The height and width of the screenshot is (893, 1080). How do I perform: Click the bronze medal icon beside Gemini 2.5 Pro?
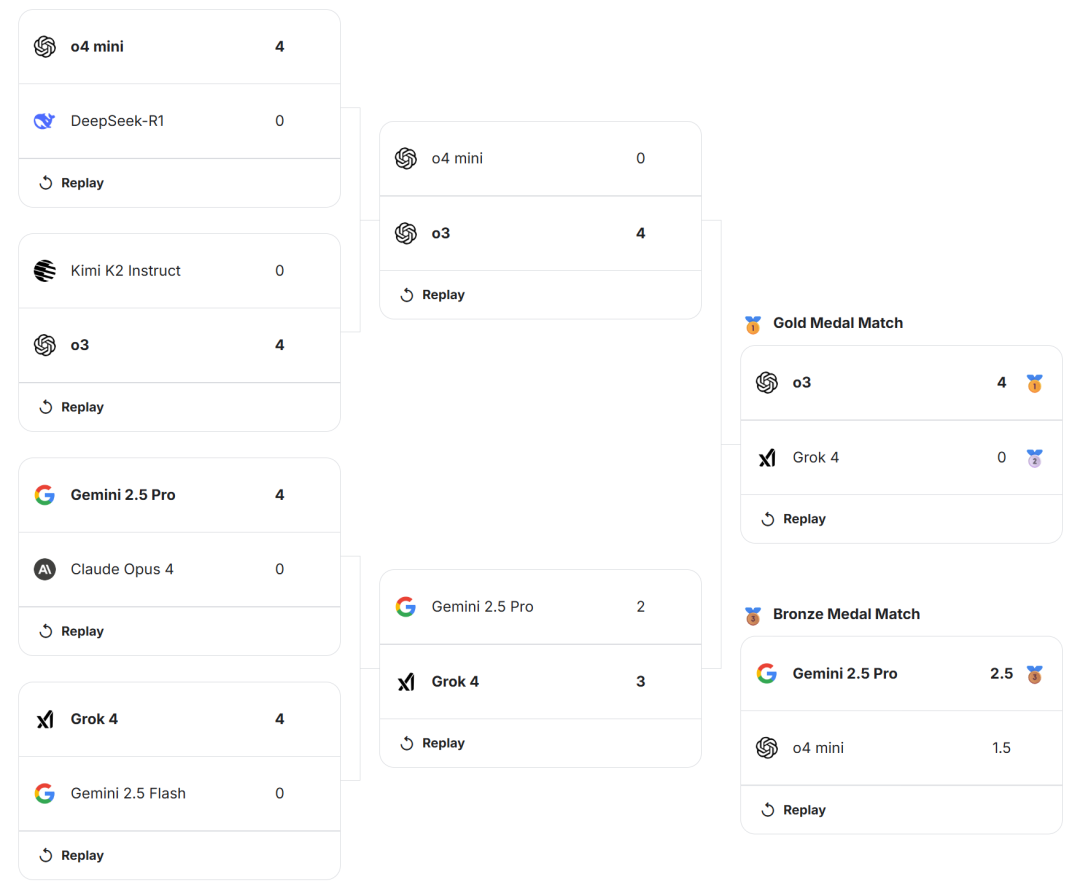pos(1034,674)
